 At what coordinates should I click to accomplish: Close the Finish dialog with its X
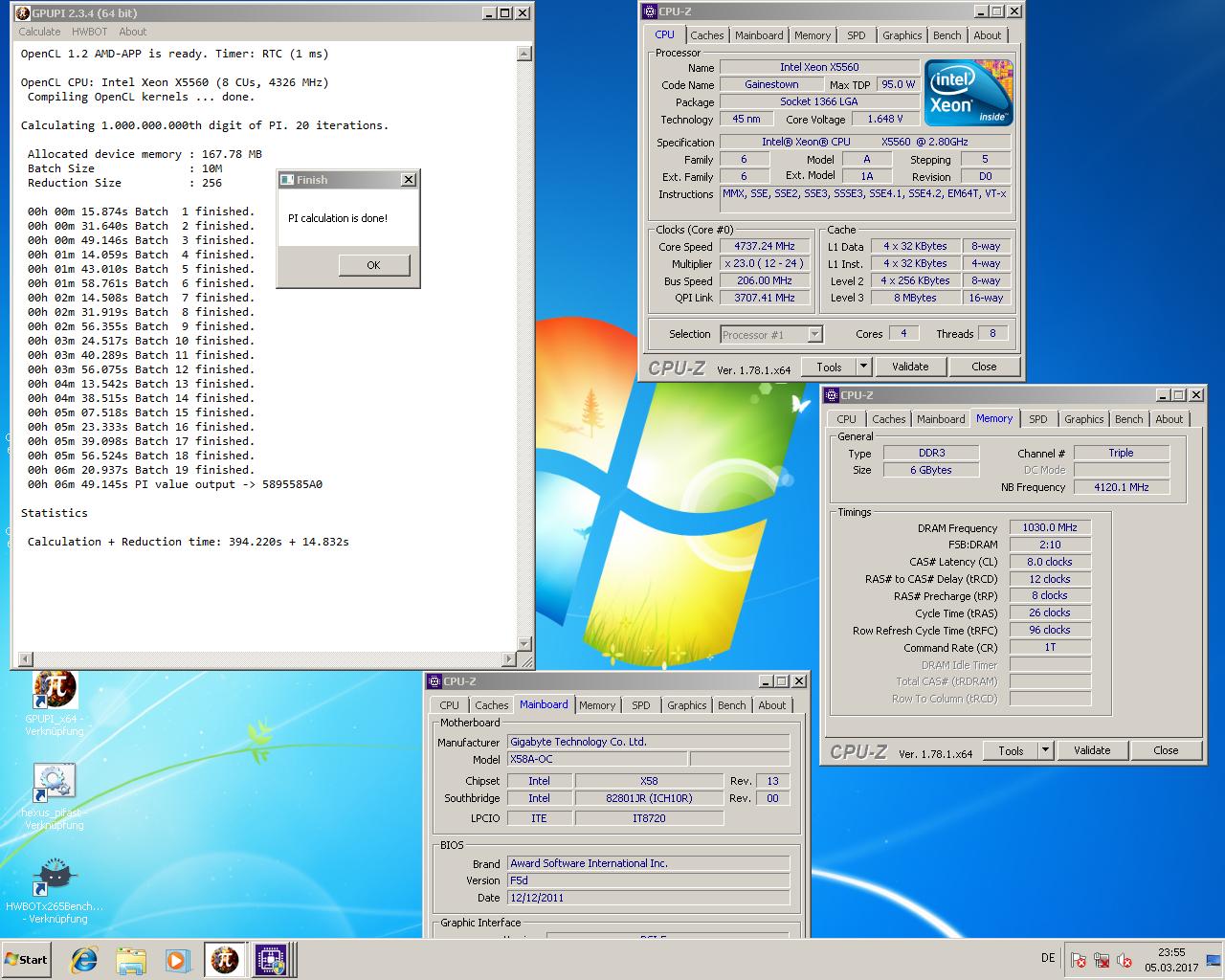[409, 179]
